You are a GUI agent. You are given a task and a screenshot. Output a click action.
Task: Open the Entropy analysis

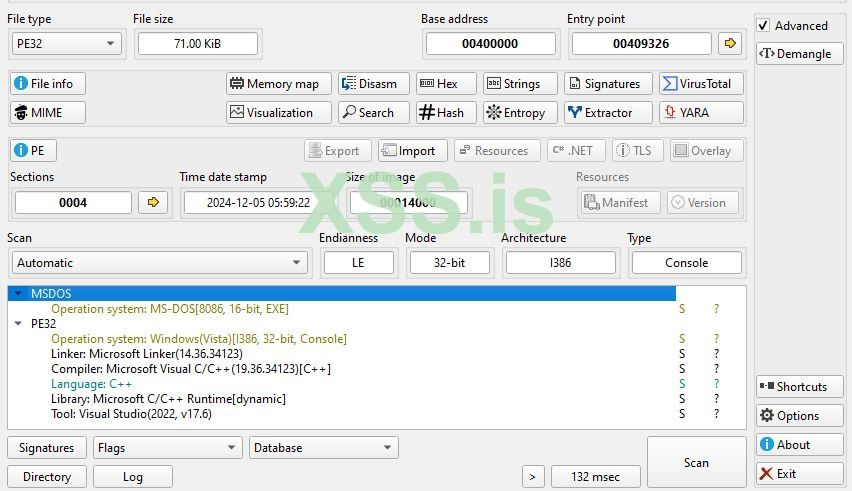[x=521, y=112]
